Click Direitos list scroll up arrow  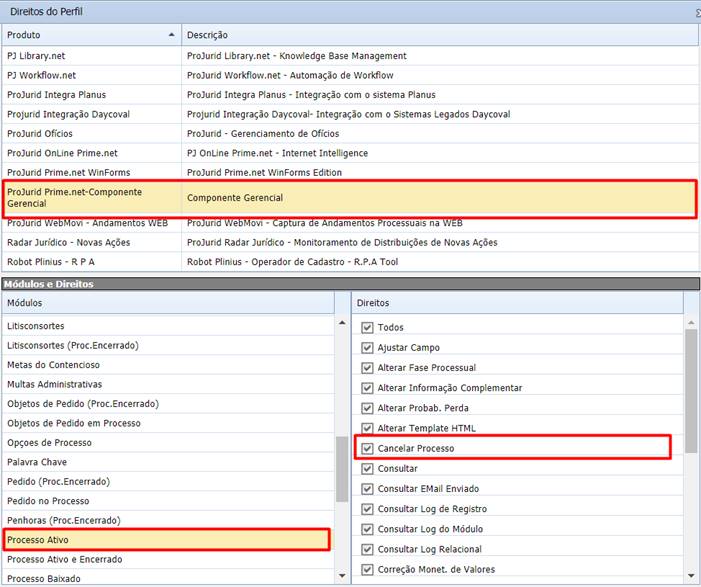pos(691,322)
